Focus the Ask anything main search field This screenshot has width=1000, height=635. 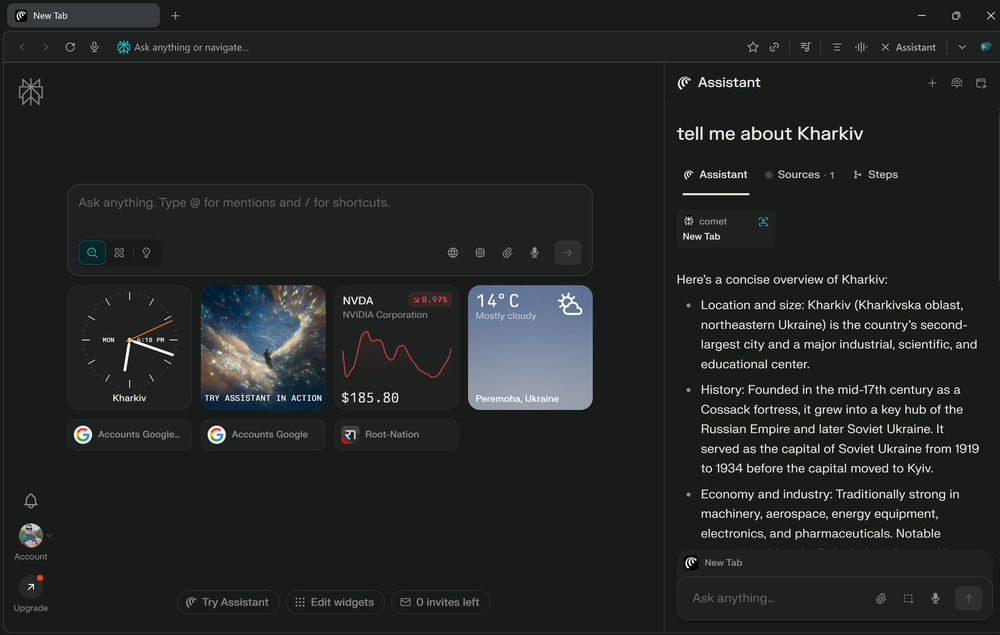click(330, 203)
